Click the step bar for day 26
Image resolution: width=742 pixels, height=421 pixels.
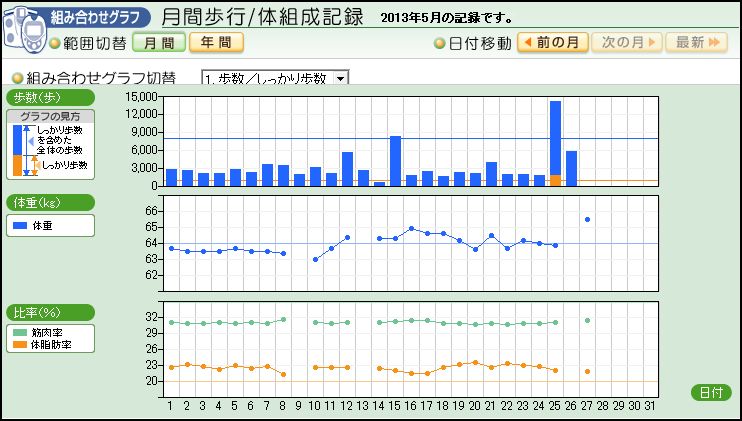[571, 168]
